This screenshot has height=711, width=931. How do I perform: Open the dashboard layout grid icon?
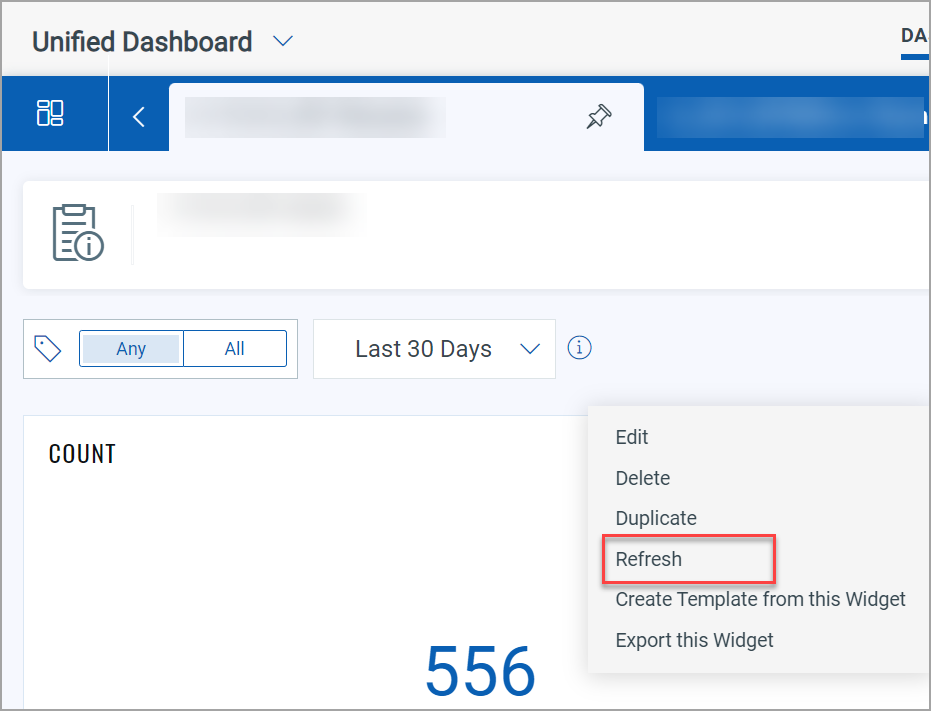pos(50,113)
